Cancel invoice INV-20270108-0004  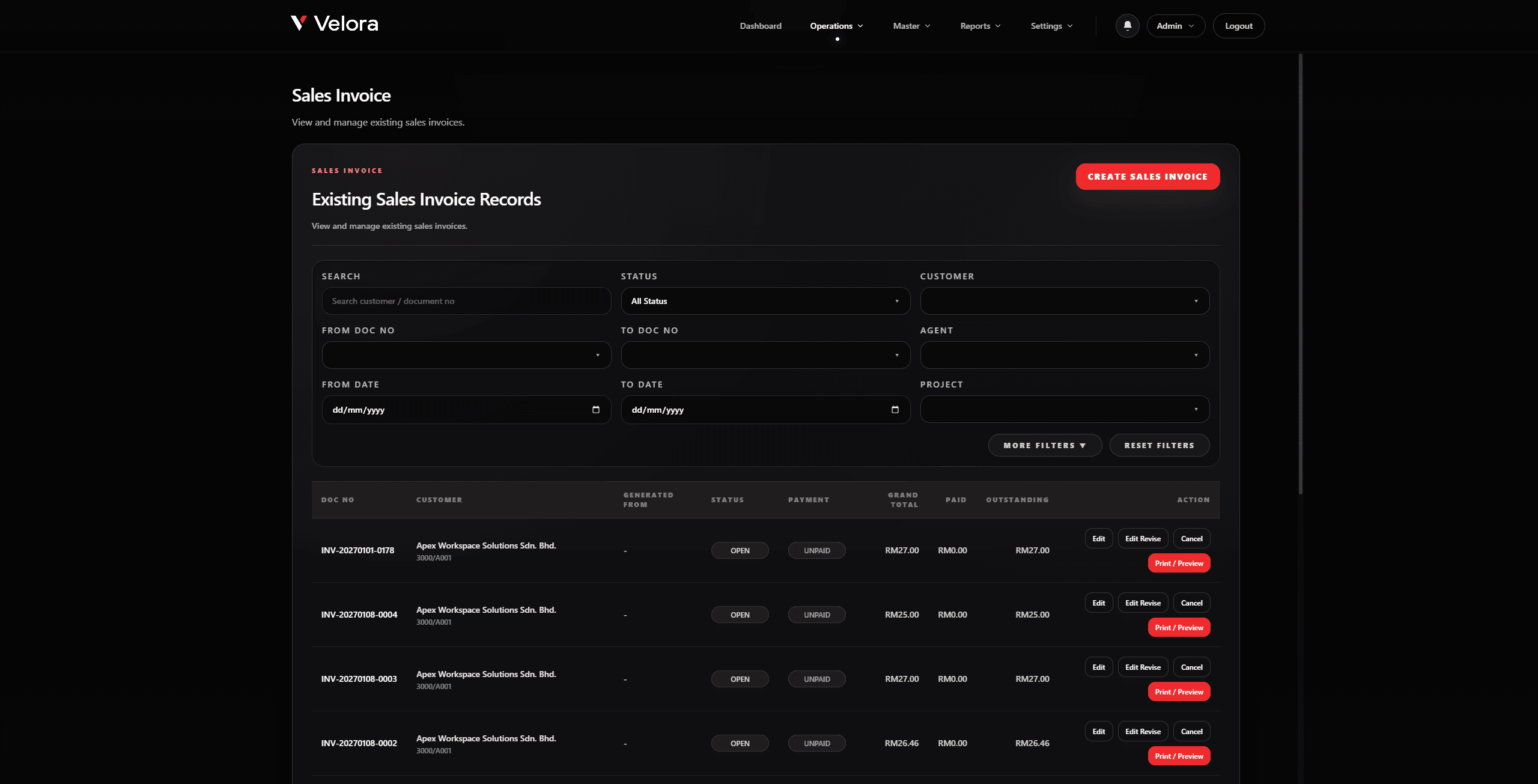click(x=1191, y=603)
